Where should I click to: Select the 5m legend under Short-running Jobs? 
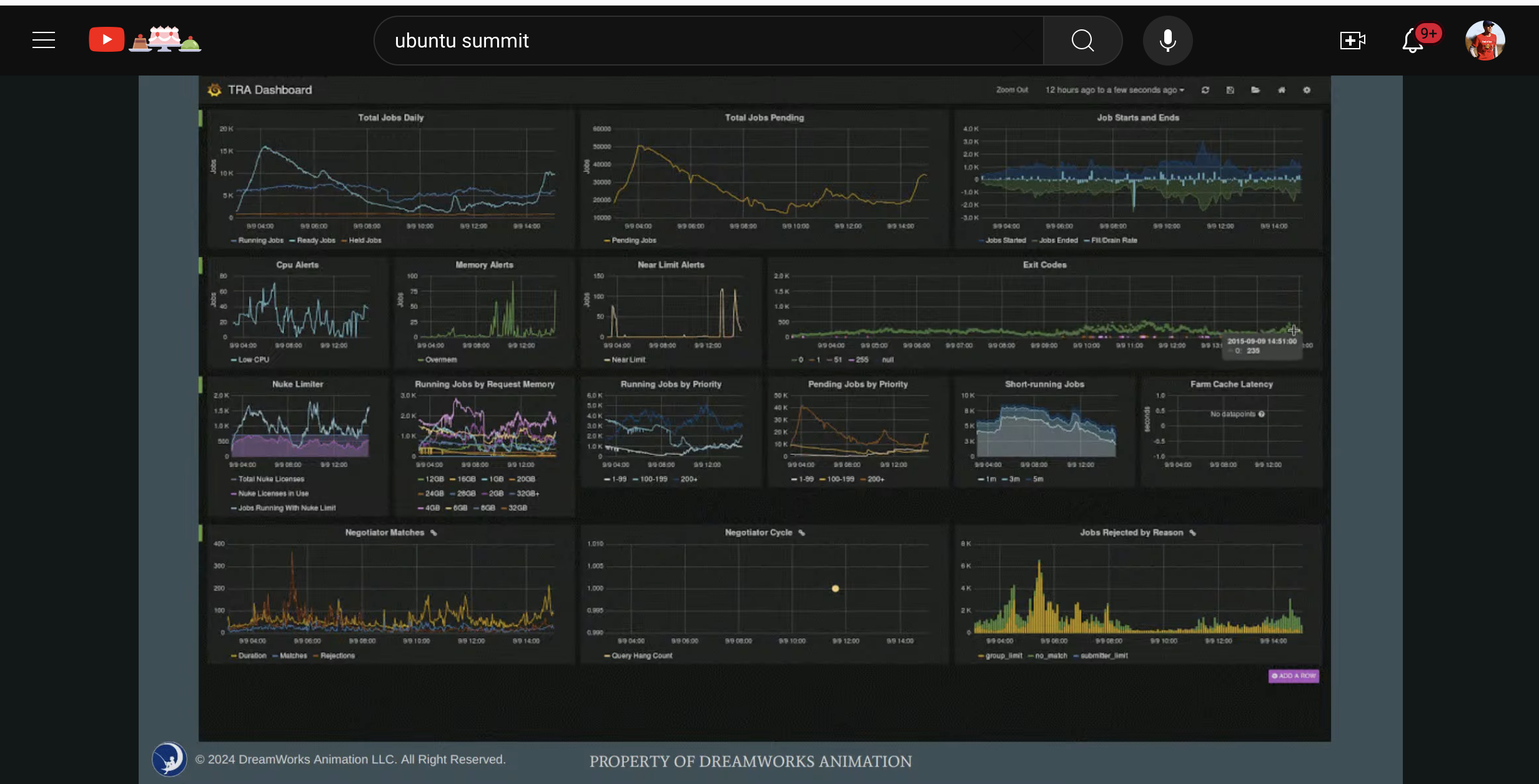1034,479
